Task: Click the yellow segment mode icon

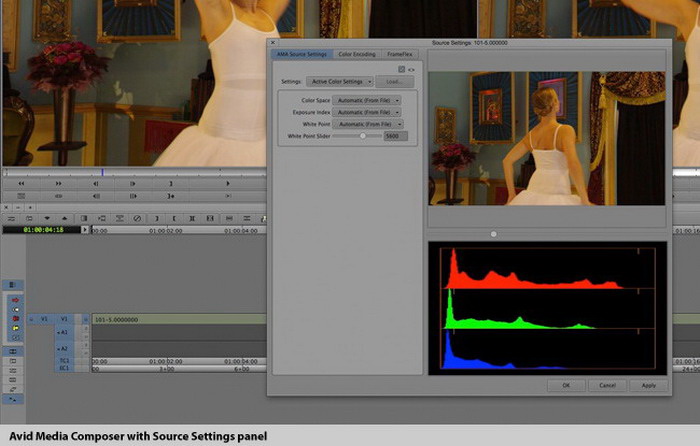Action: click(15, 328)
